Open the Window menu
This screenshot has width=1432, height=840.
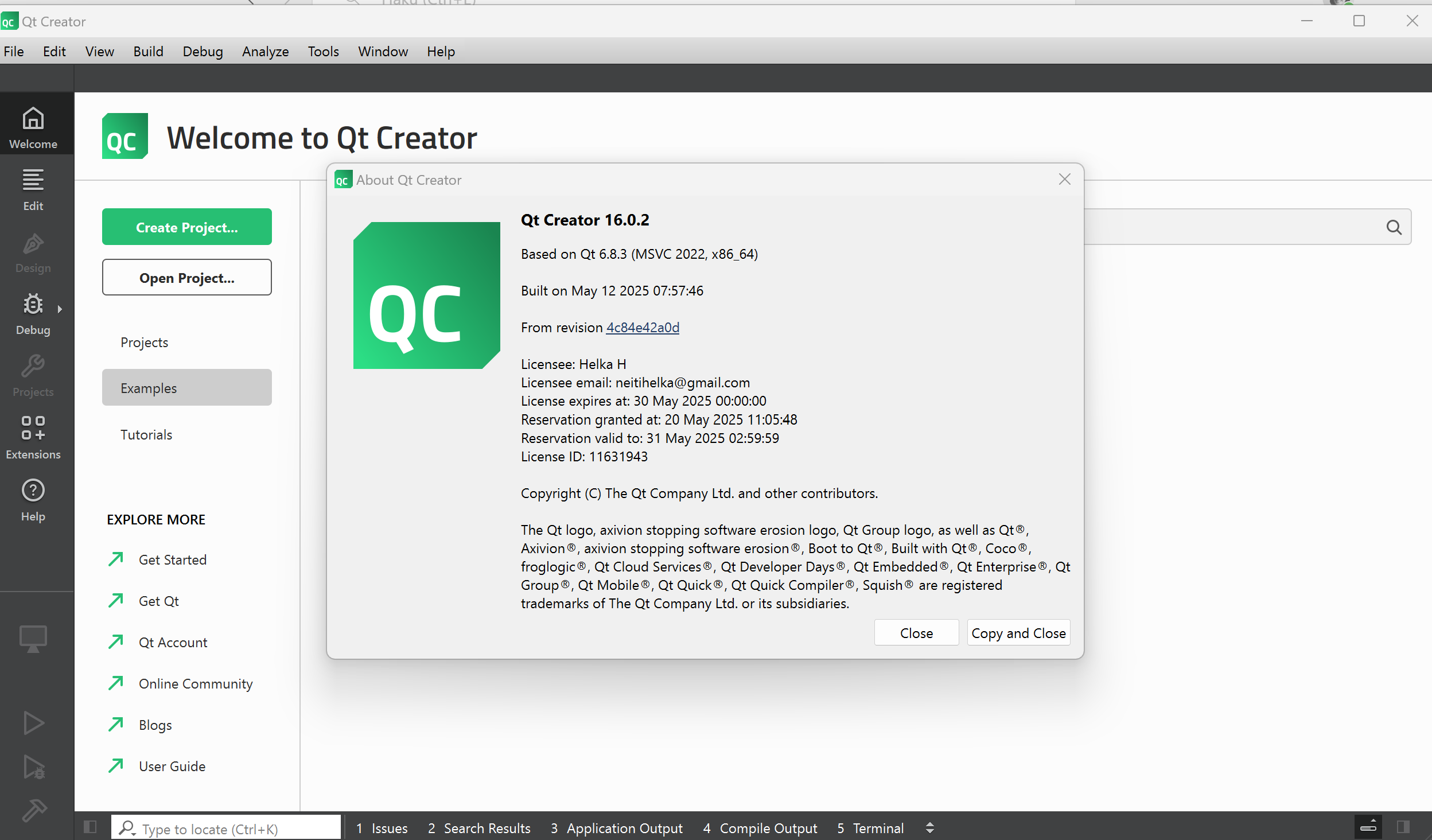pyautogui.click(x=383, y=52)
